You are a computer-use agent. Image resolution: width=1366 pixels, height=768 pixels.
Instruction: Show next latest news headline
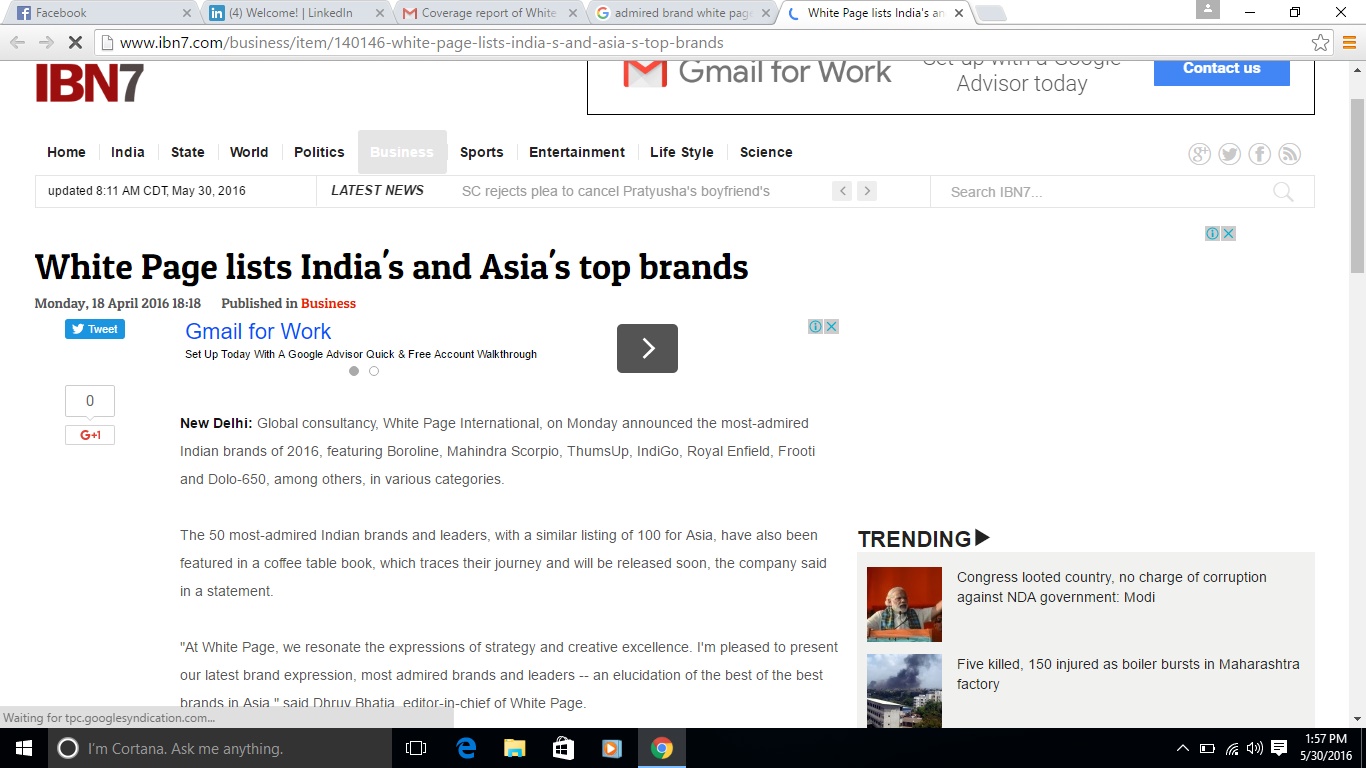pos(867,191)
